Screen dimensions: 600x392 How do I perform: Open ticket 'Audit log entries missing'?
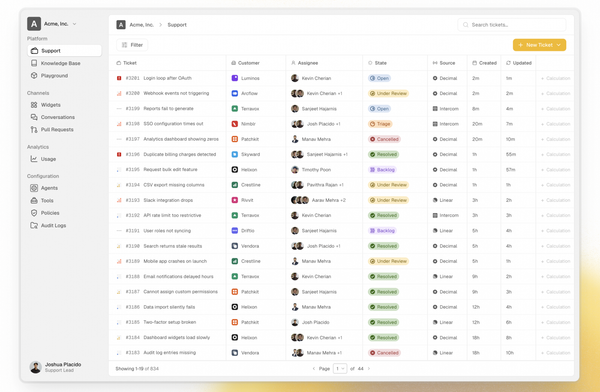point(170,353)
